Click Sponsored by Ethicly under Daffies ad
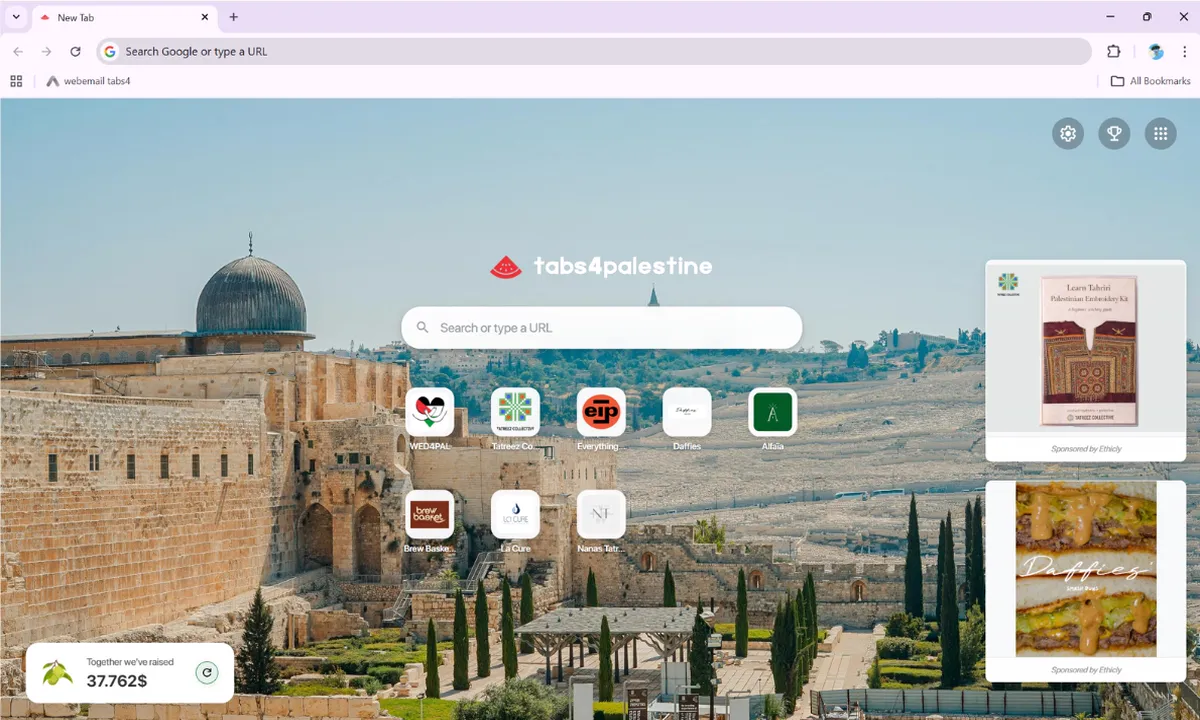The height and width of the screenshot is (720, 1200). pos(1086,670)
